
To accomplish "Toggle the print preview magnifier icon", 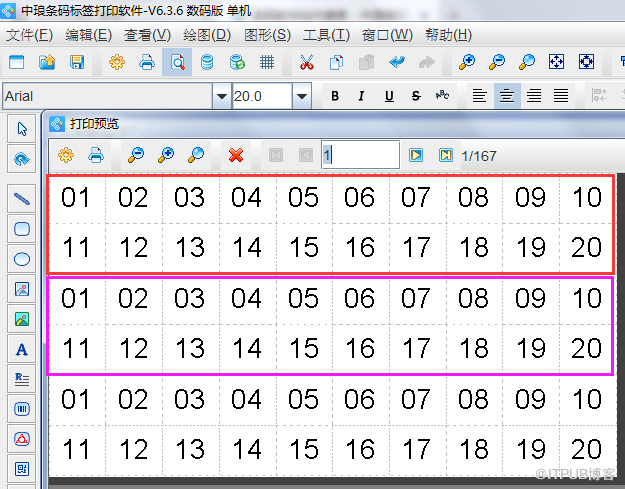I will click(x=177, y=62).
